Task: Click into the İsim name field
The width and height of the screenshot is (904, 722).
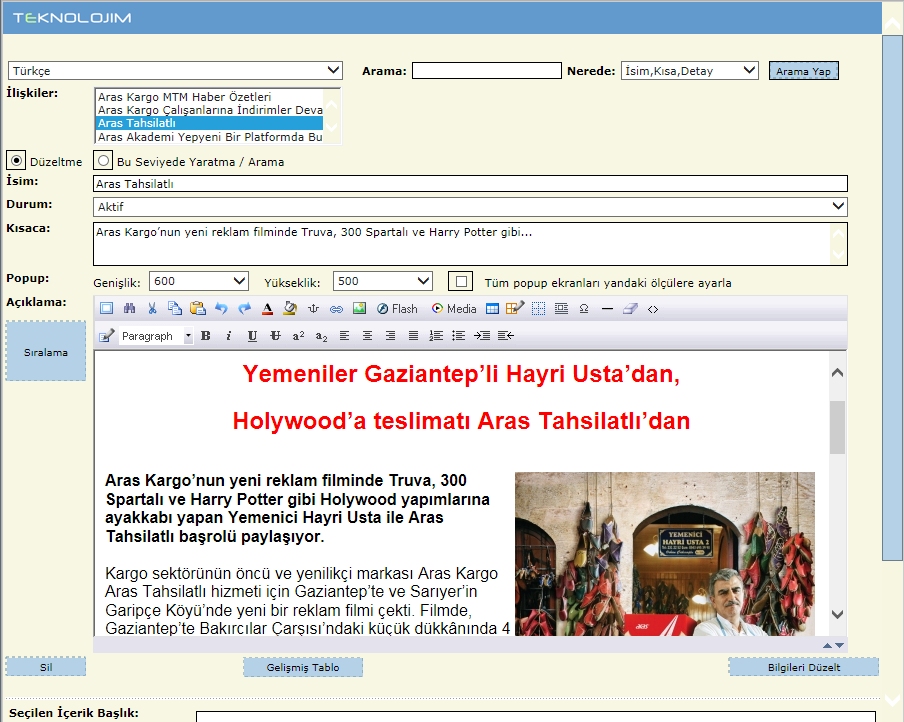Action: pos(470,183)
